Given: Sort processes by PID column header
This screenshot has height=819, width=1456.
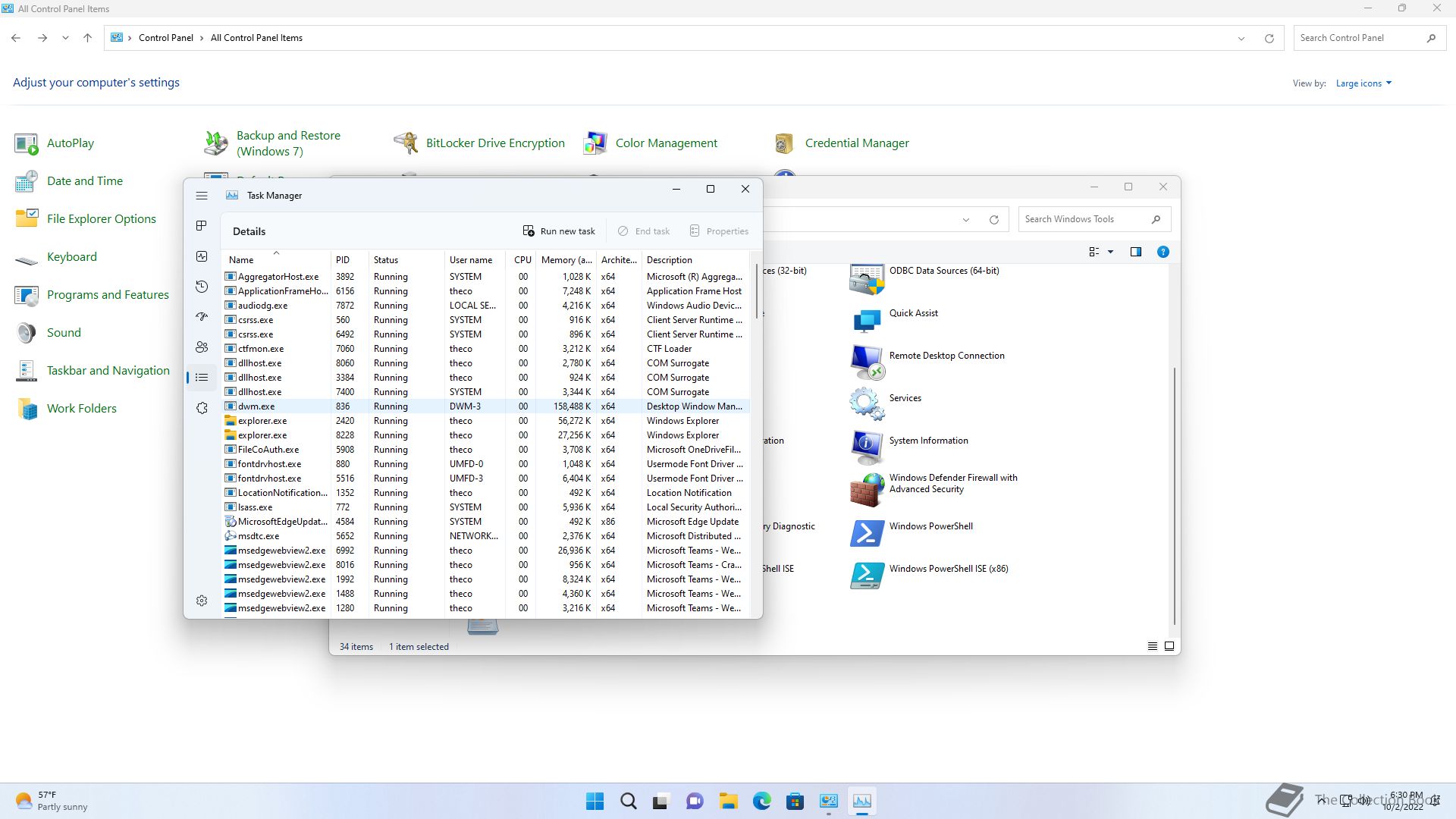Looking at the screenshot, I should click(343, 259).
